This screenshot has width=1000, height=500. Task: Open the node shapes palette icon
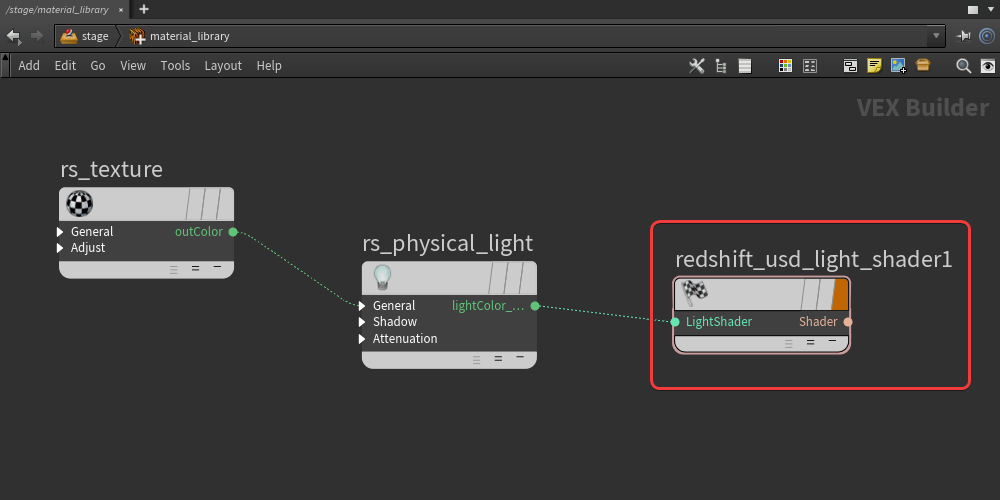click(810, 66)
